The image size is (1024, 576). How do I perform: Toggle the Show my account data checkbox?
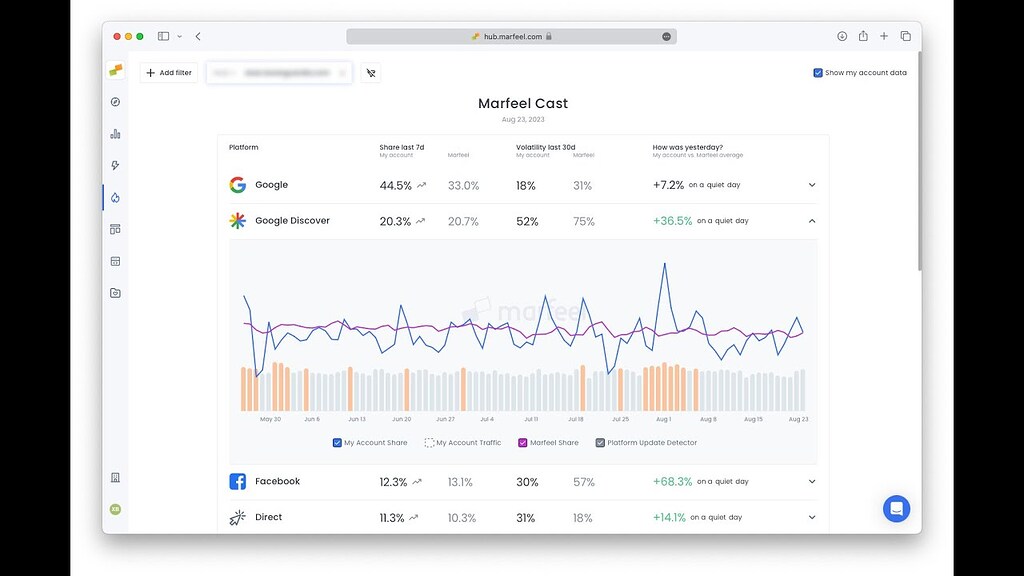coord(817,72)
